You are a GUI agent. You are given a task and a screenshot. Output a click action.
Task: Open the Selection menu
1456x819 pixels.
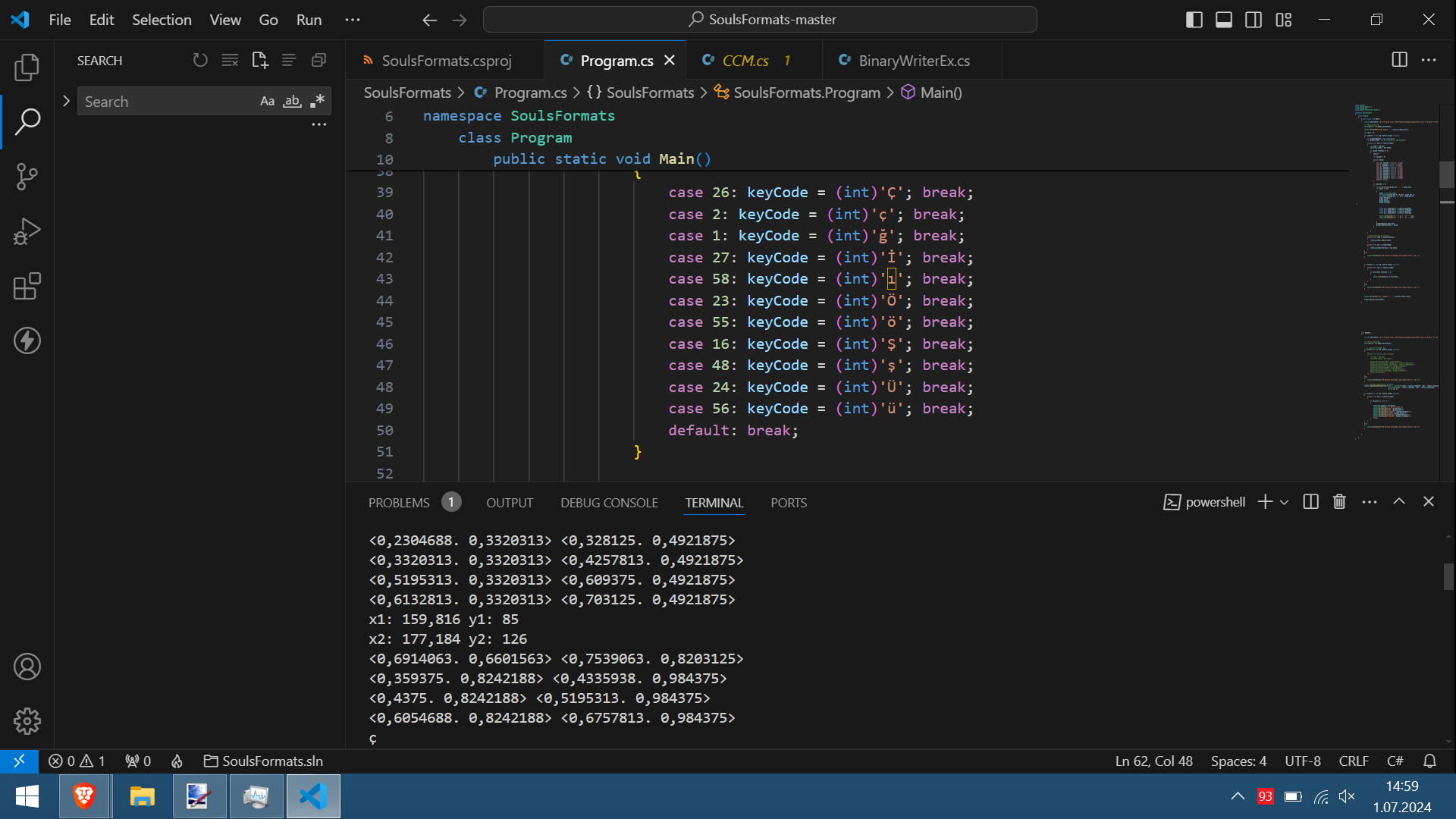162,20
